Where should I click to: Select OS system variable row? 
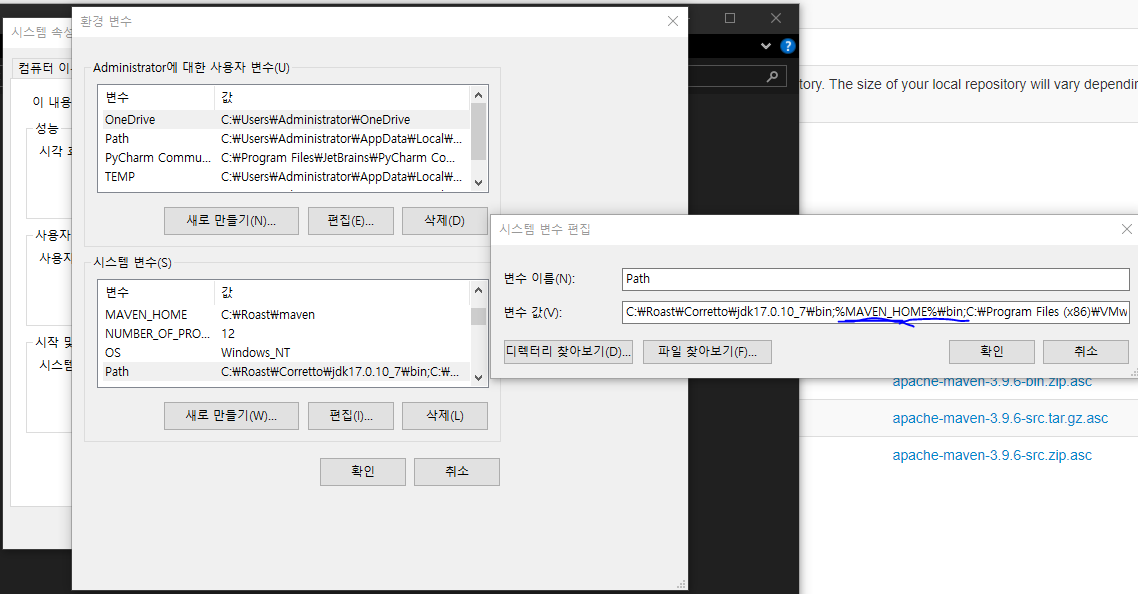284,353
